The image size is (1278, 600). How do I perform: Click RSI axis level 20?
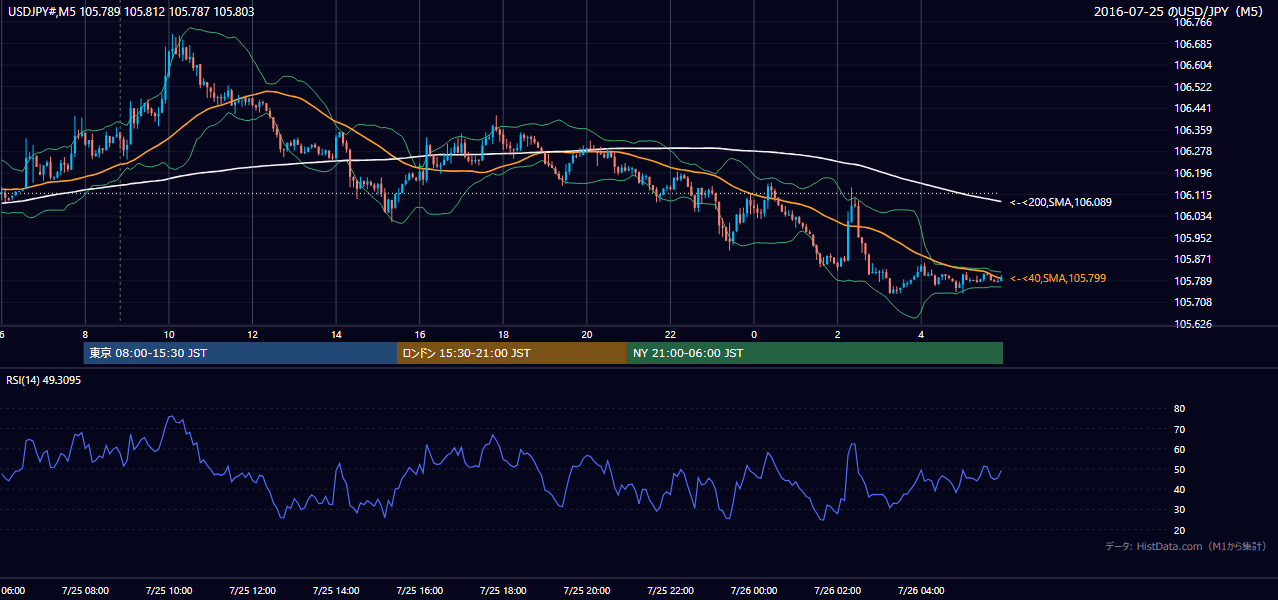click(x=1180, y=530)
